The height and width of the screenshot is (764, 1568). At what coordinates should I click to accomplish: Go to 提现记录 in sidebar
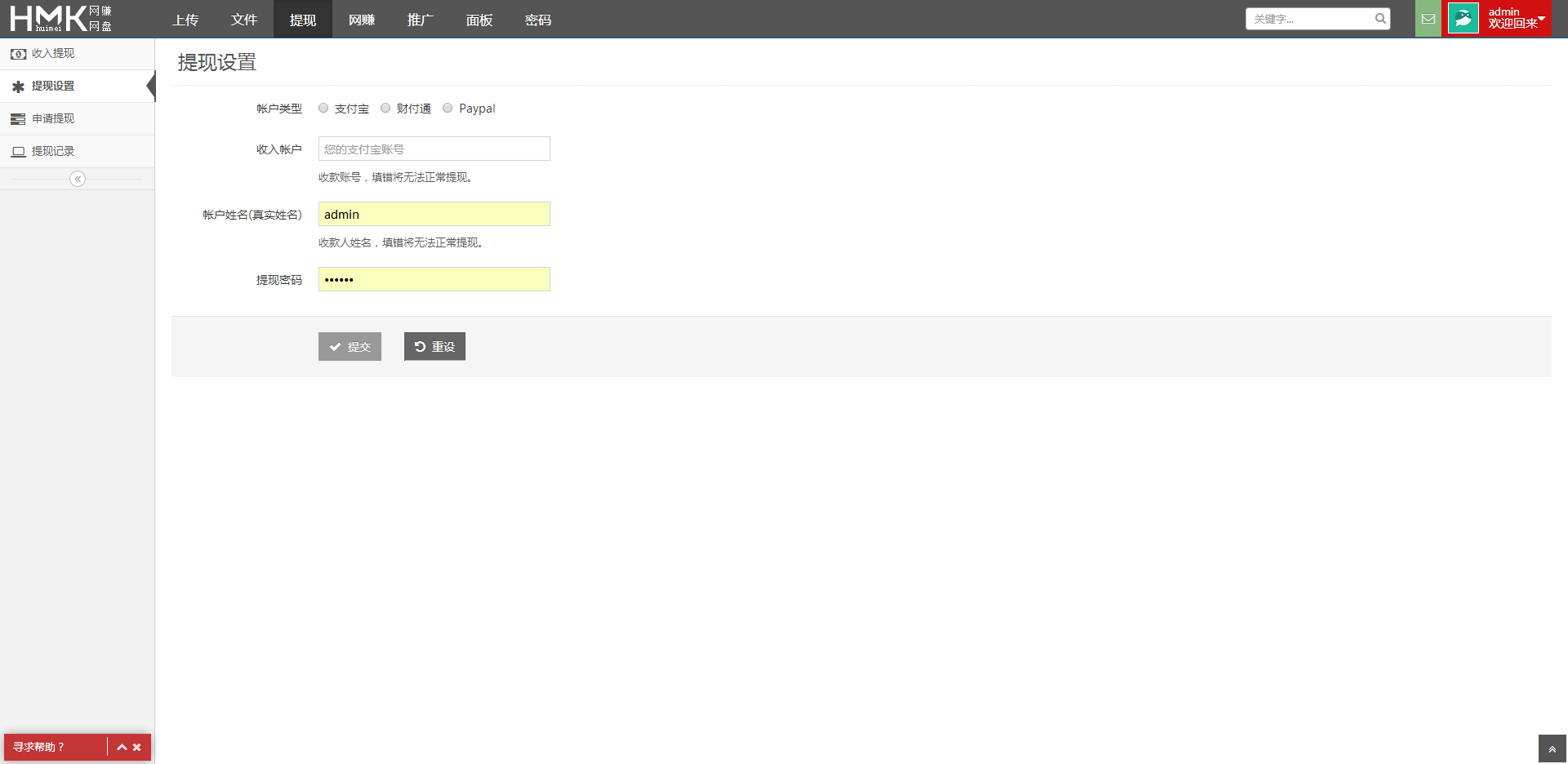point(77,151)
